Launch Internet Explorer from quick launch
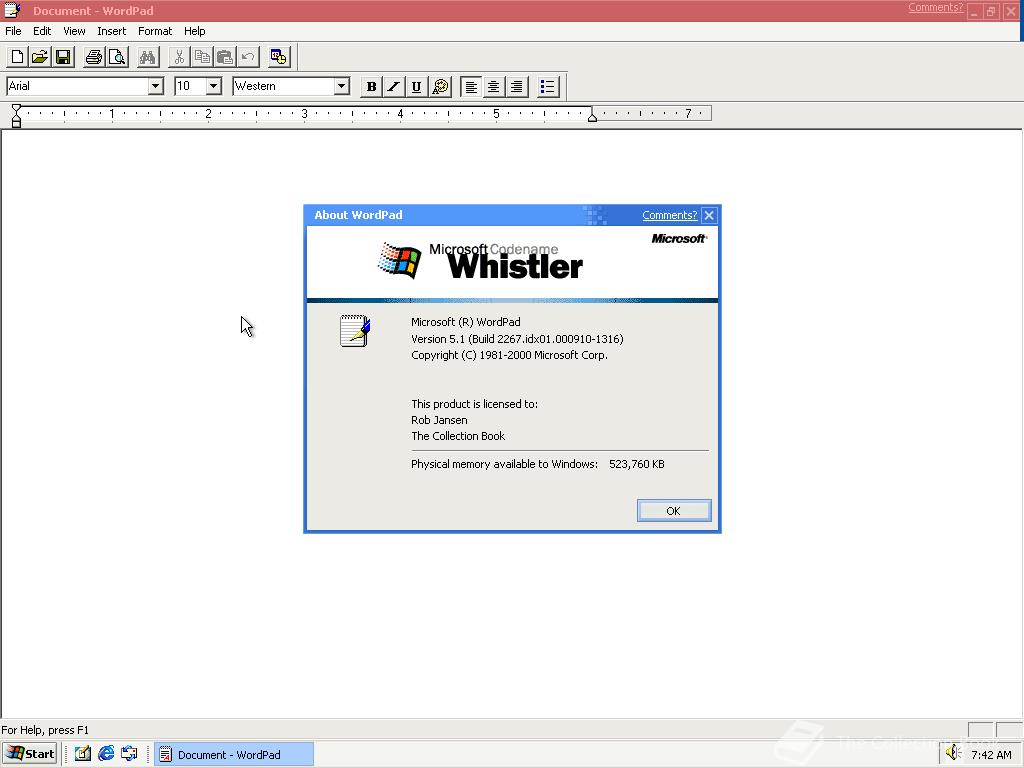 [106, 754]
